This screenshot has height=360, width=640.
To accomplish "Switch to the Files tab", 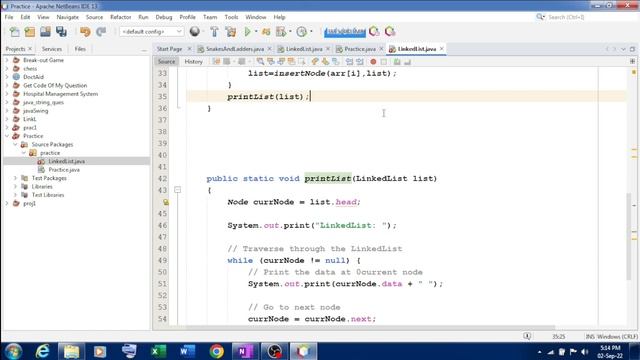I will coord(80,49).
